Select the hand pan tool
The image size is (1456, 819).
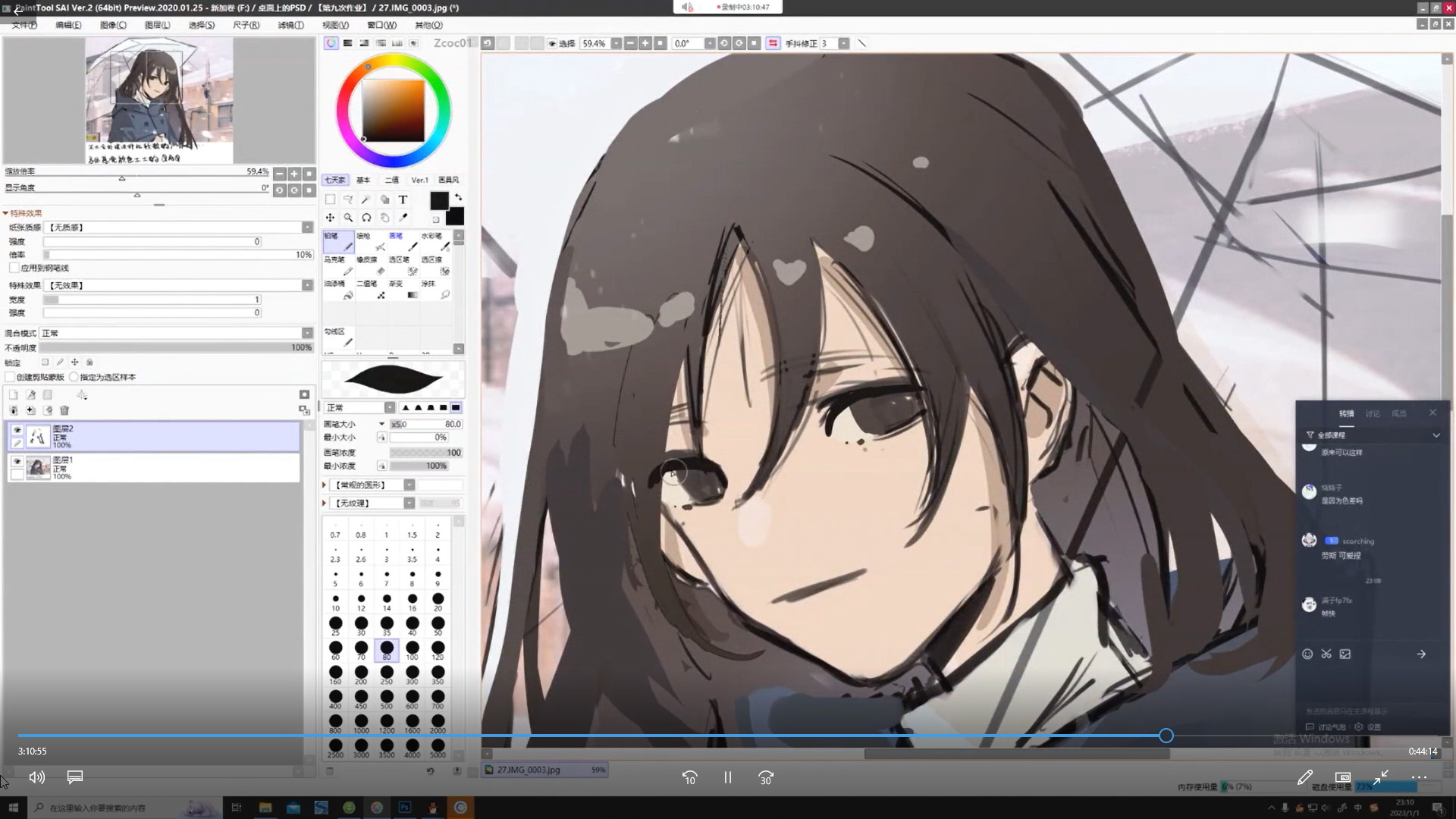[x=384, y=218]
